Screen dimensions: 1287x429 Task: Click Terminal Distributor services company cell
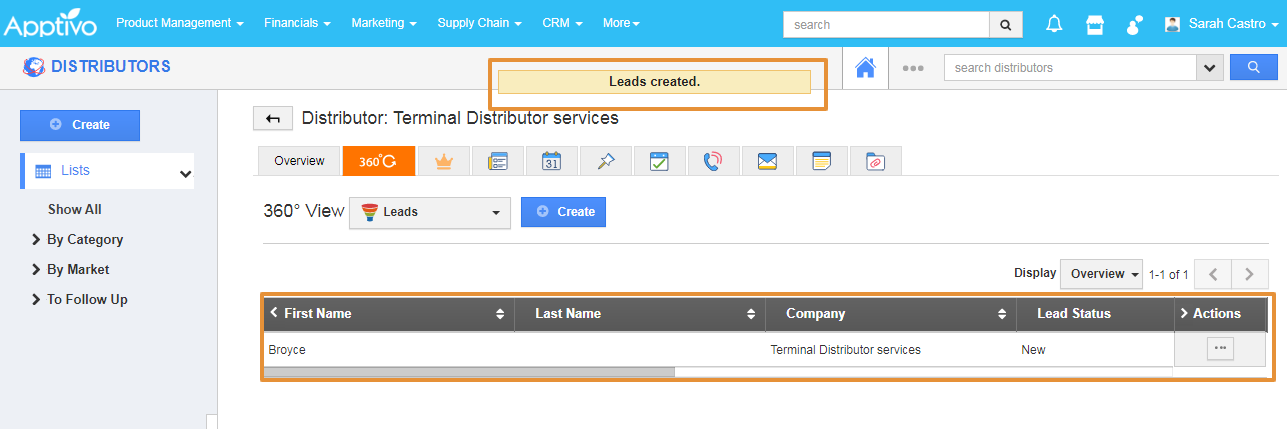845,350
